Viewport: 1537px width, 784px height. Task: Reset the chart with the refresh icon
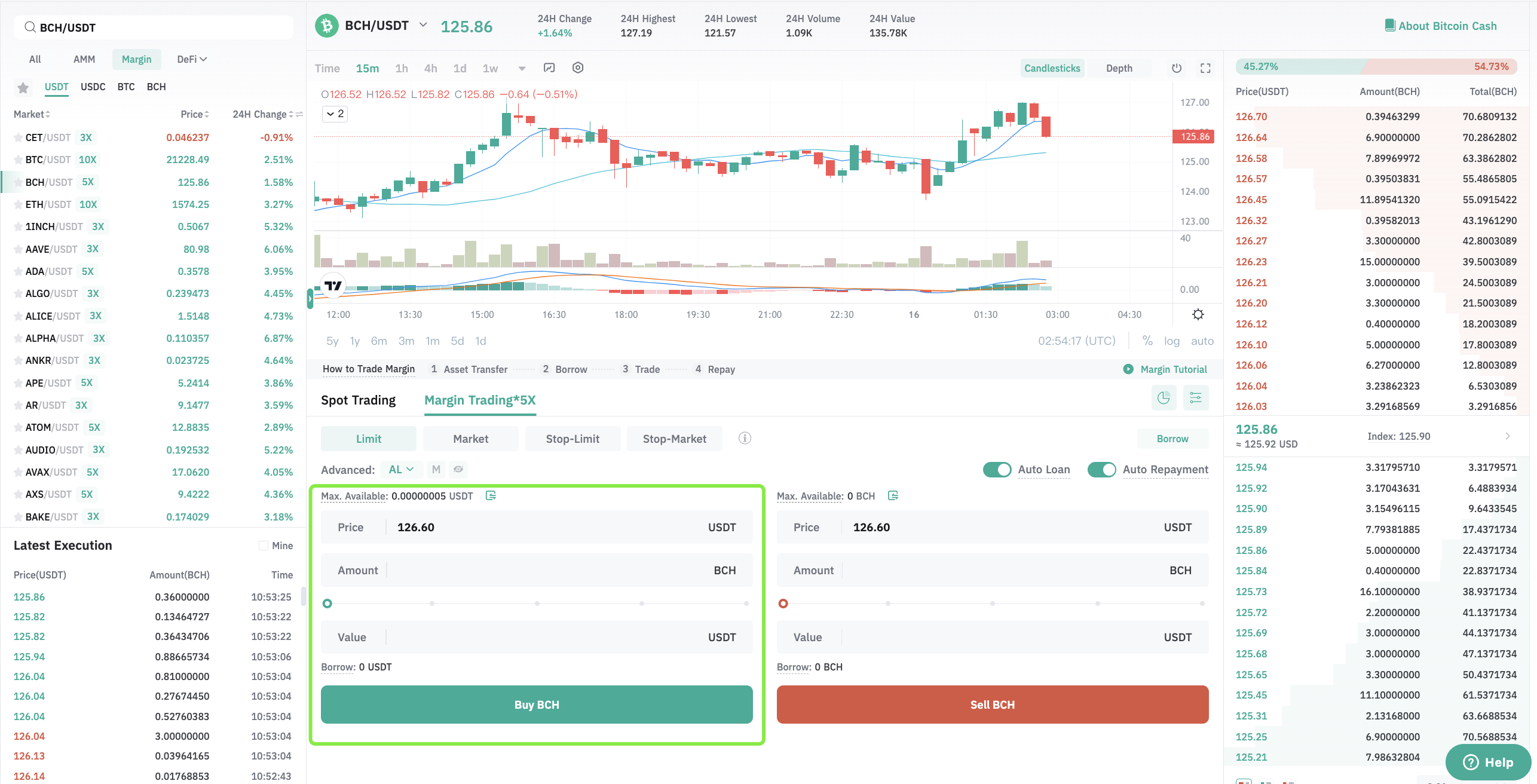tap(1177, 68)
